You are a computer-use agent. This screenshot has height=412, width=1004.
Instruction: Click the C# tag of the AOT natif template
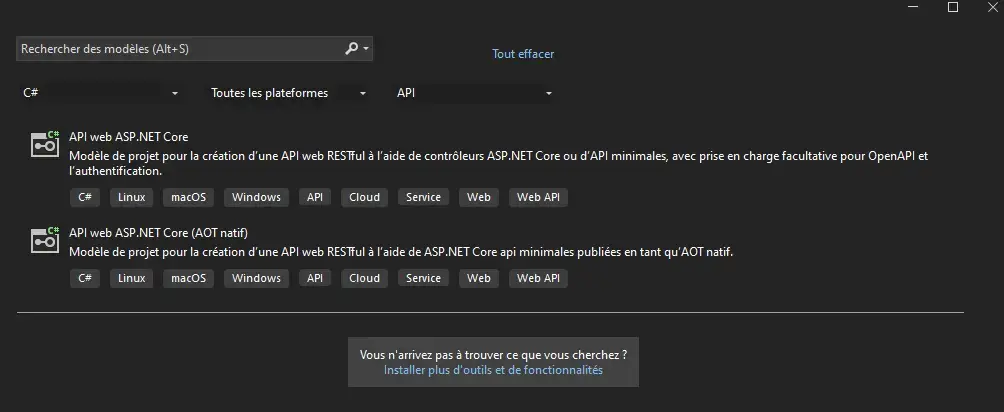(x=85, y=278)
